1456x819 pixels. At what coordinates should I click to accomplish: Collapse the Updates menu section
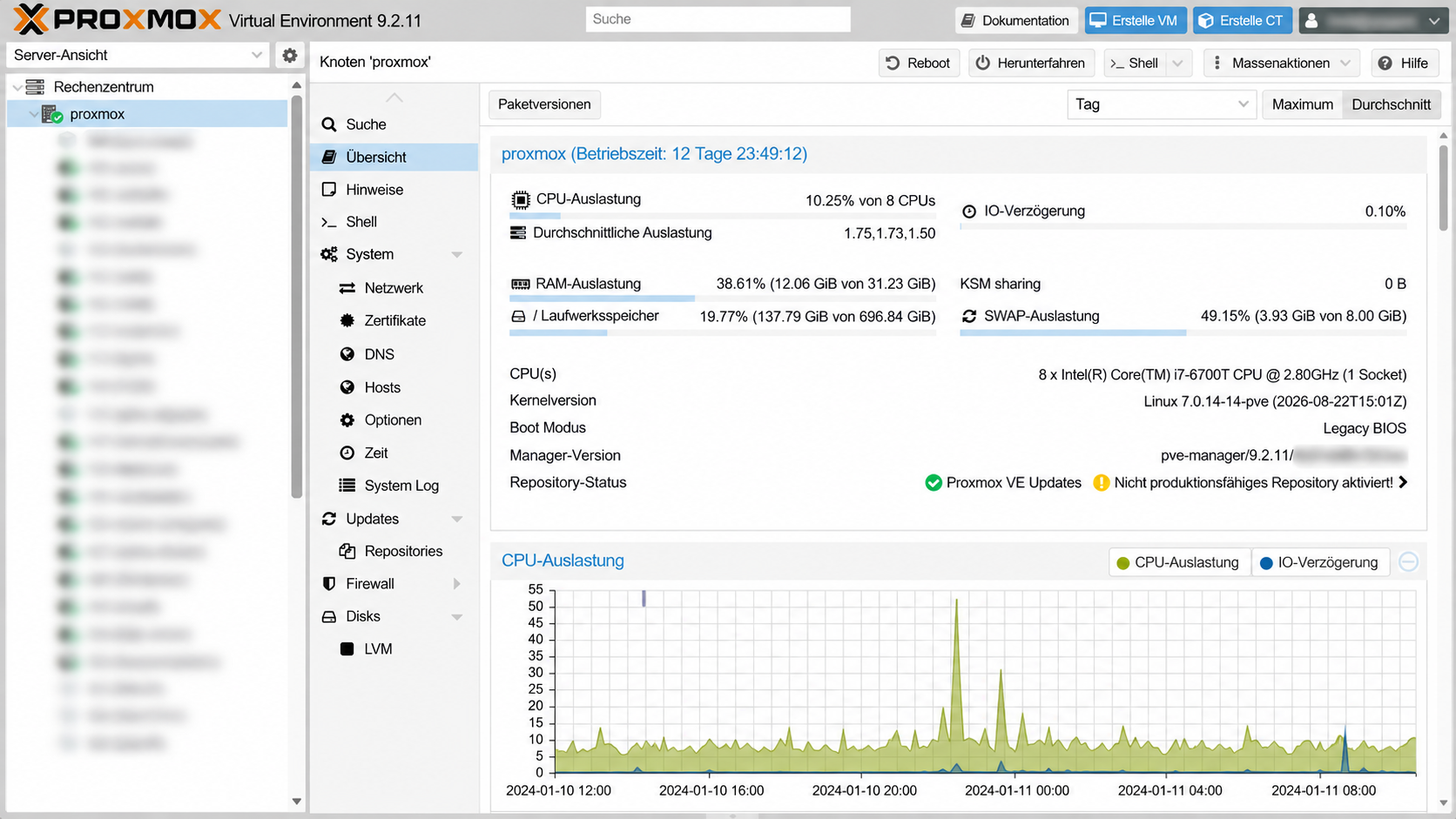456,519
